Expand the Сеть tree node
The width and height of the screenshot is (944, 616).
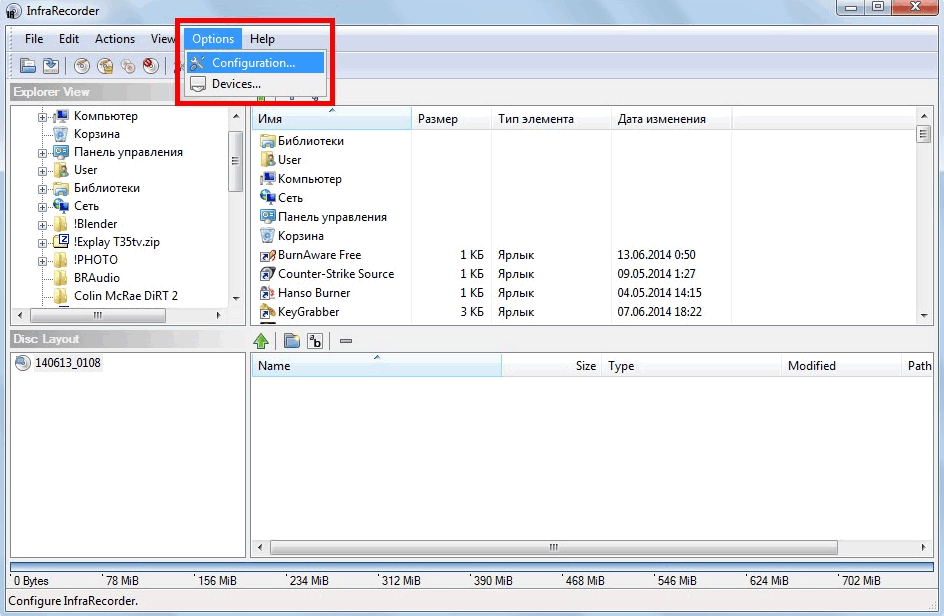click(42, 207)
